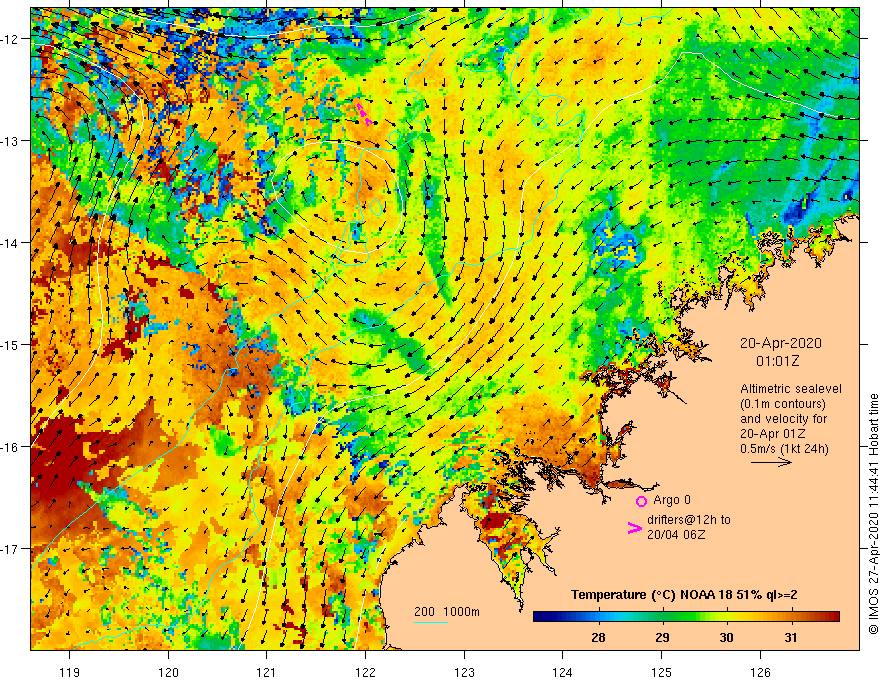Click the longitude axis label 124

(563, 672)
